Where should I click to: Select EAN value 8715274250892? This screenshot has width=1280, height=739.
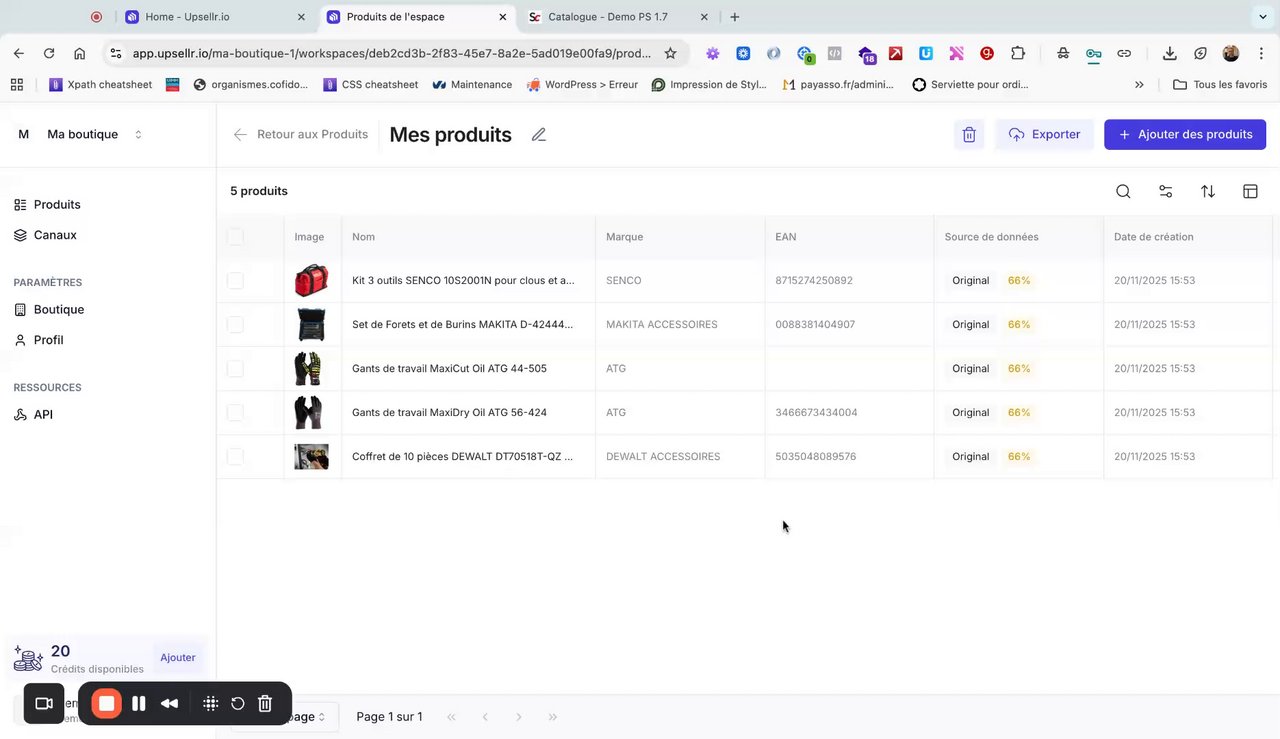click(x=814, y=281)
